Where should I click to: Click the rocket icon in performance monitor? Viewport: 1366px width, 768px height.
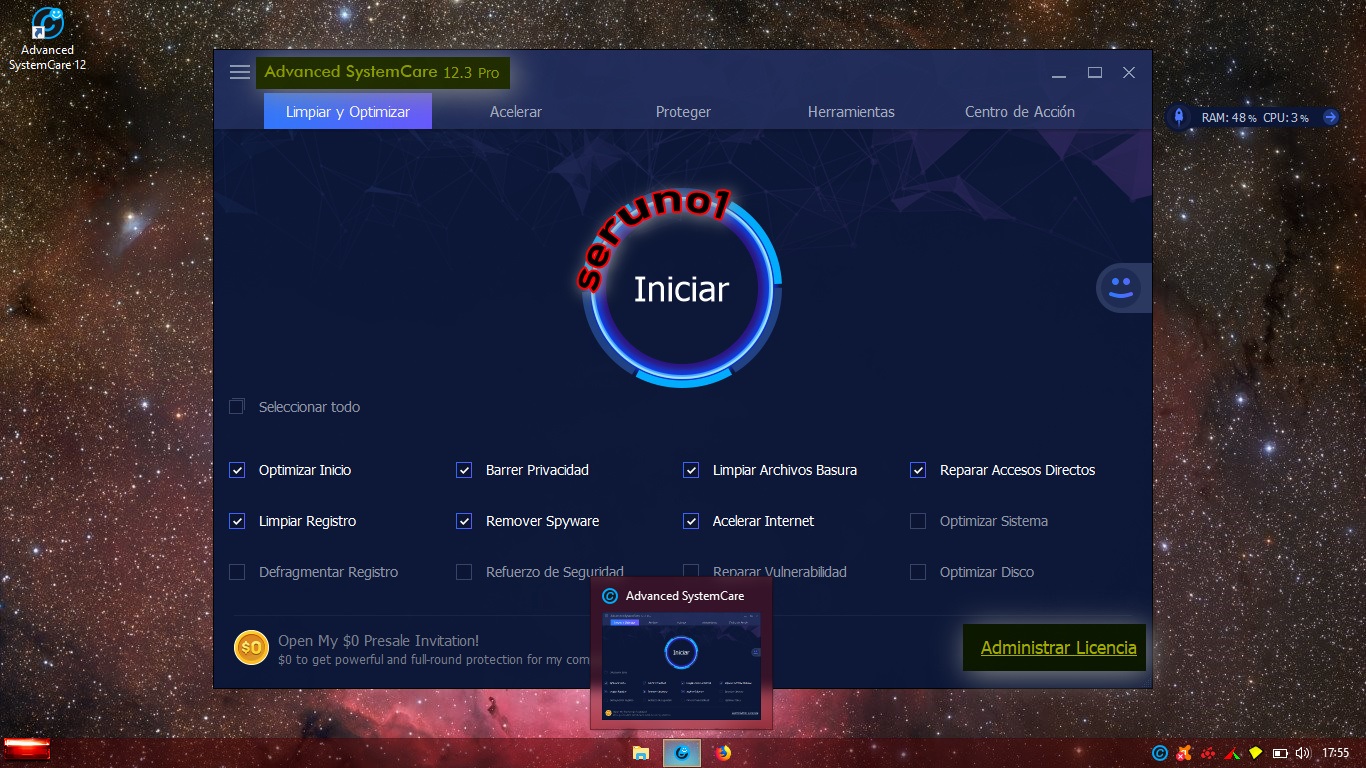pos(1179,117)
